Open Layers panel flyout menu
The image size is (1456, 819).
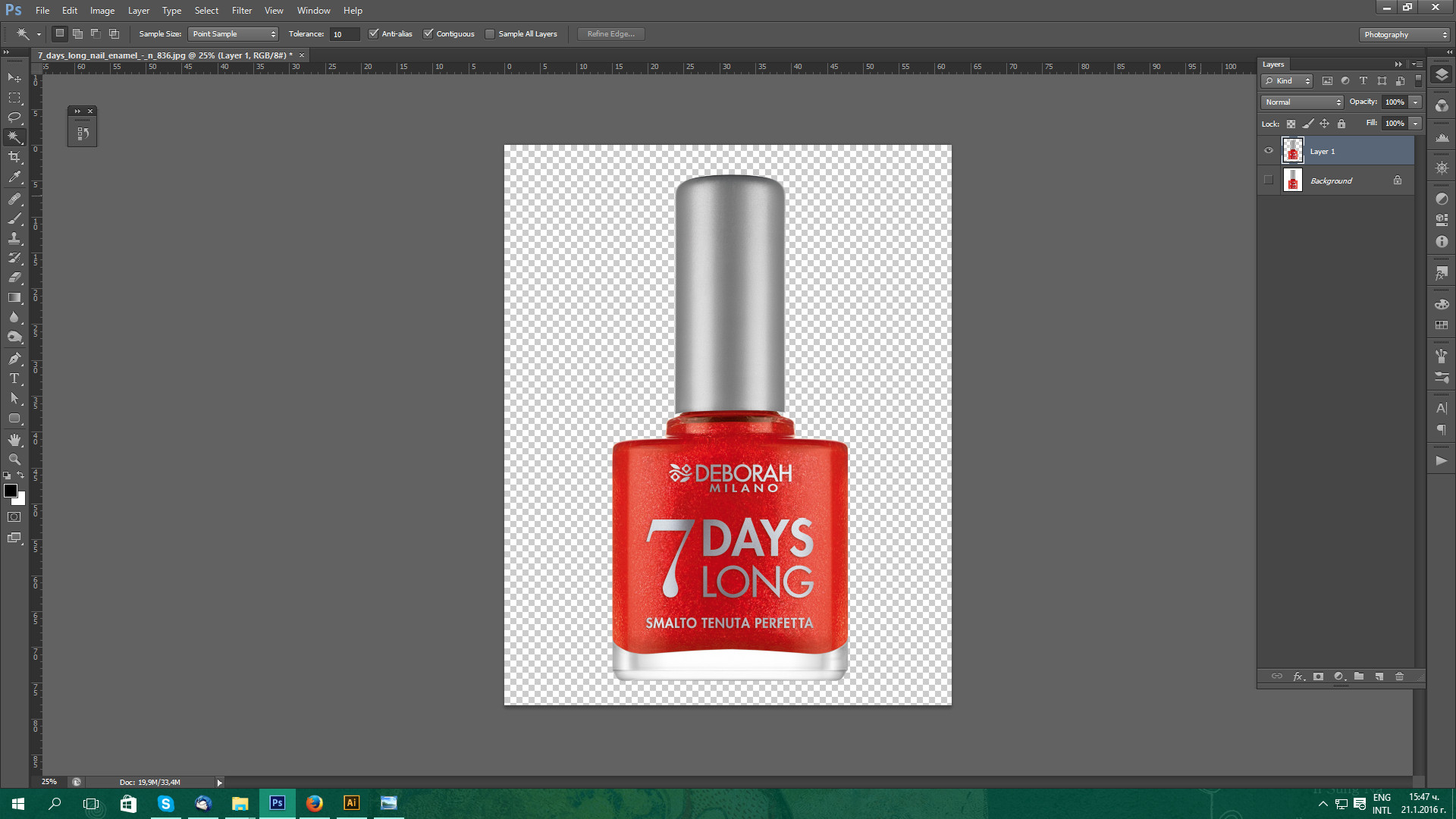point(1417,64)
